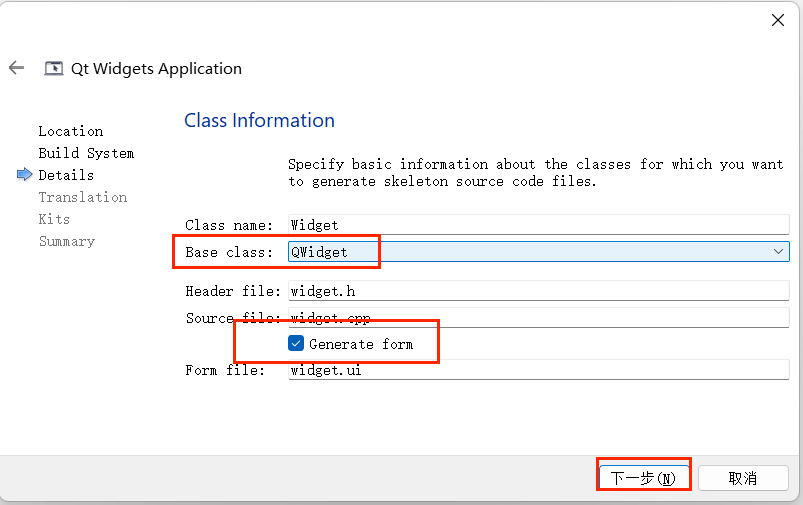Select the Details wizard step
The height and width of the screenshot is (505, 803).
66,175
